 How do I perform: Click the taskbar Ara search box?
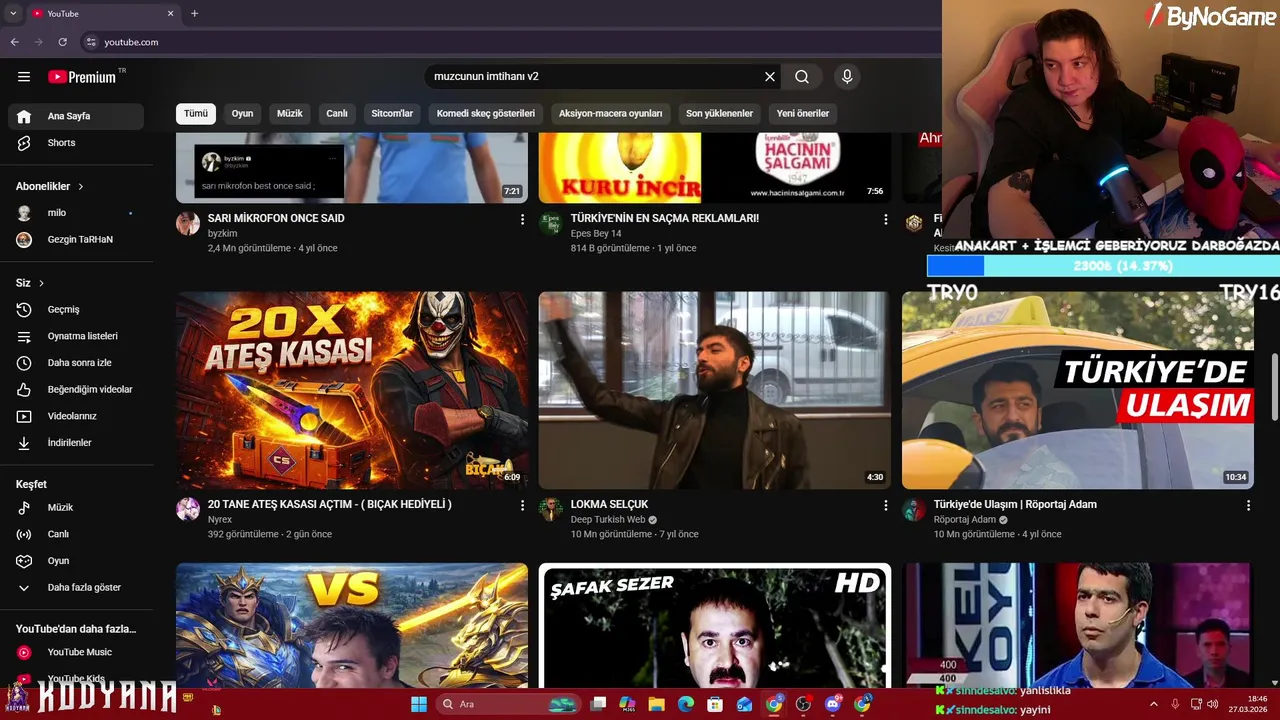(507, 704)
